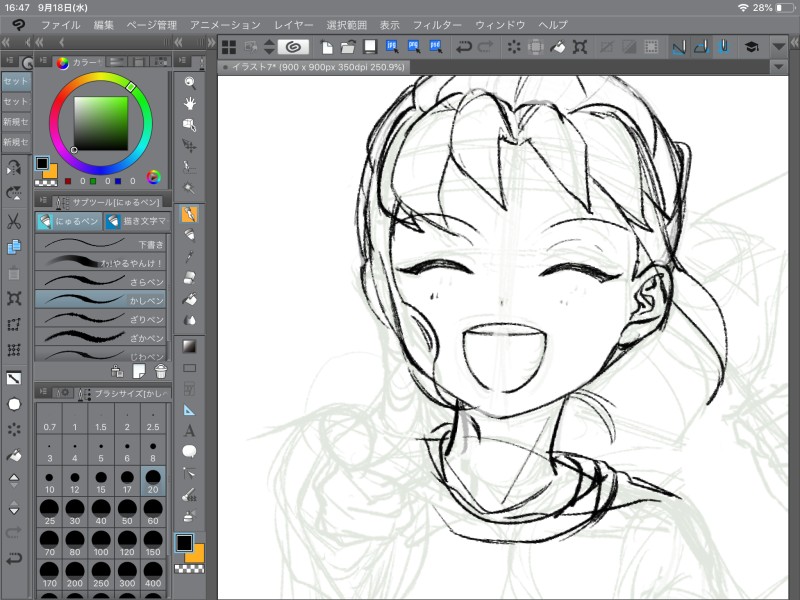This screenshot has height=600, width=800.
Task: Export as jpg from command bar
Action: click(x=392, y=47)
